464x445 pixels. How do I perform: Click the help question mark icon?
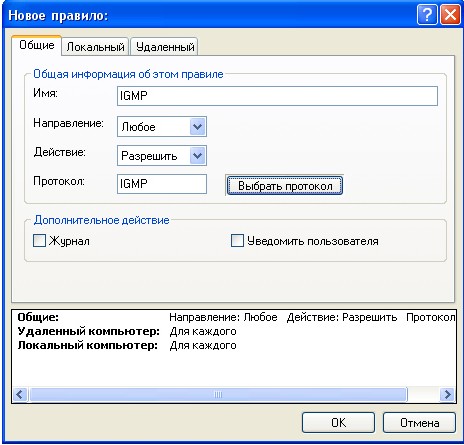click(x=427, y=15)
